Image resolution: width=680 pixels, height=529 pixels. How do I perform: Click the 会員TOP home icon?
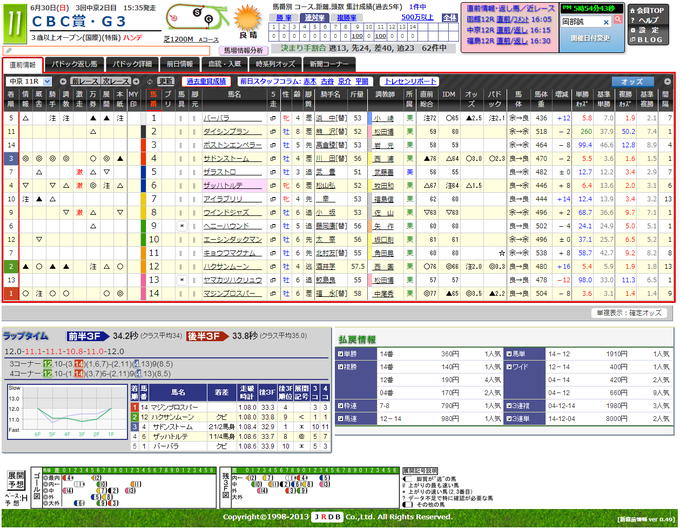click(x=633, y=10)
